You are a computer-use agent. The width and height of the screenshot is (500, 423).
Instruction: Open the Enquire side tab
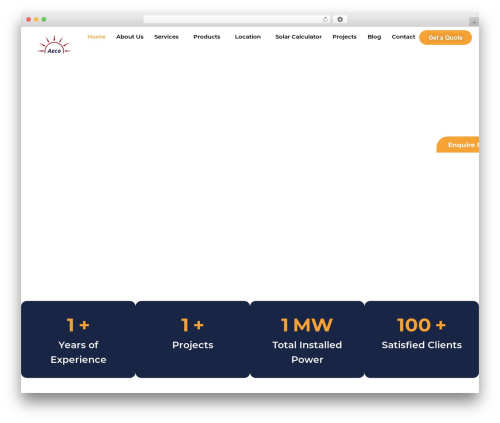click(458, 145)
